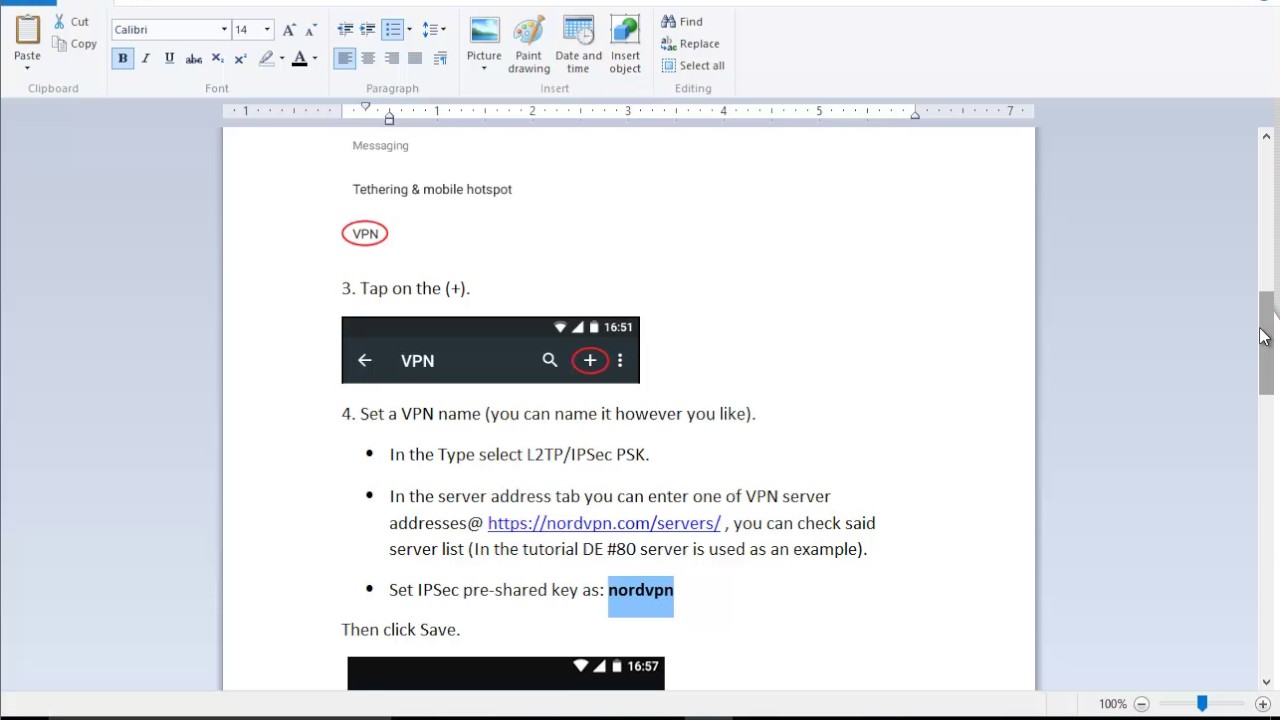Image resolution: width=1280 pixels, height=720 pixels.
Task: Toggle italic formatting
Action: (146, 59)
